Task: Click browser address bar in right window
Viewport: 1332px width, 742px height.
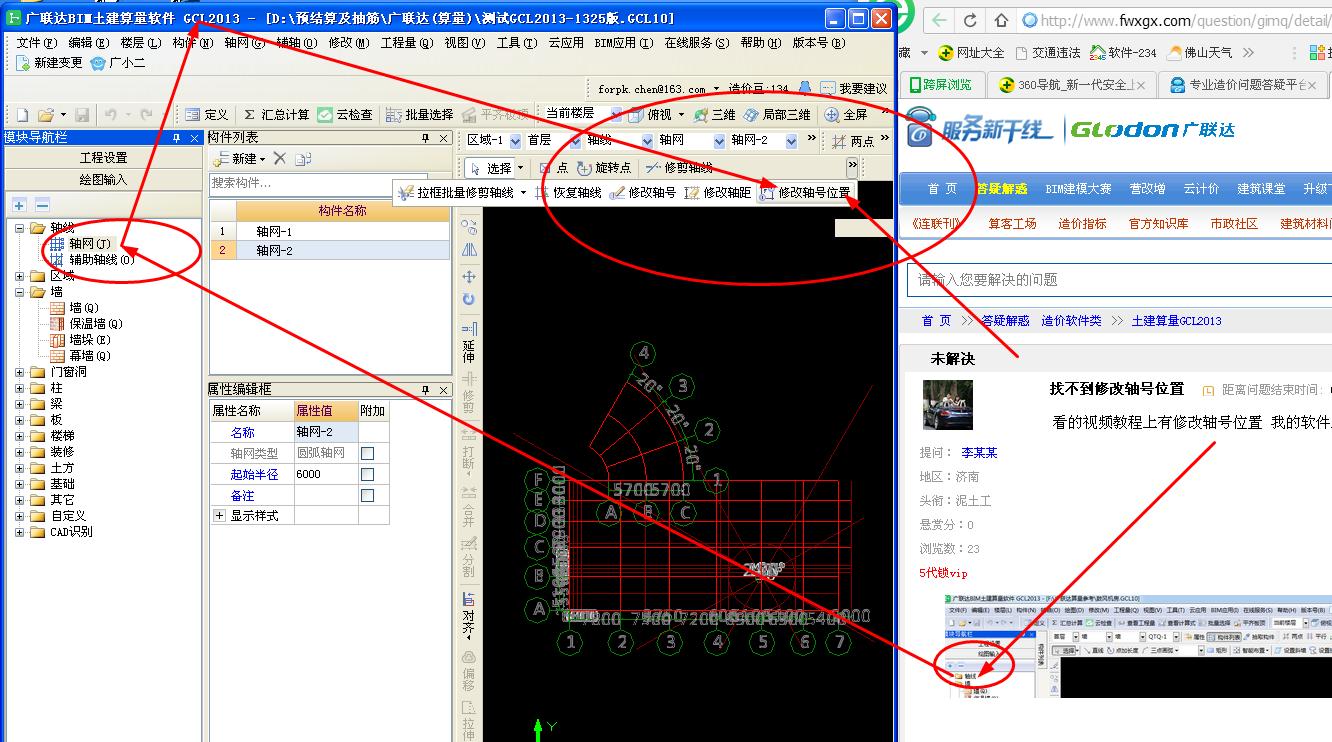Action: 1175,20
